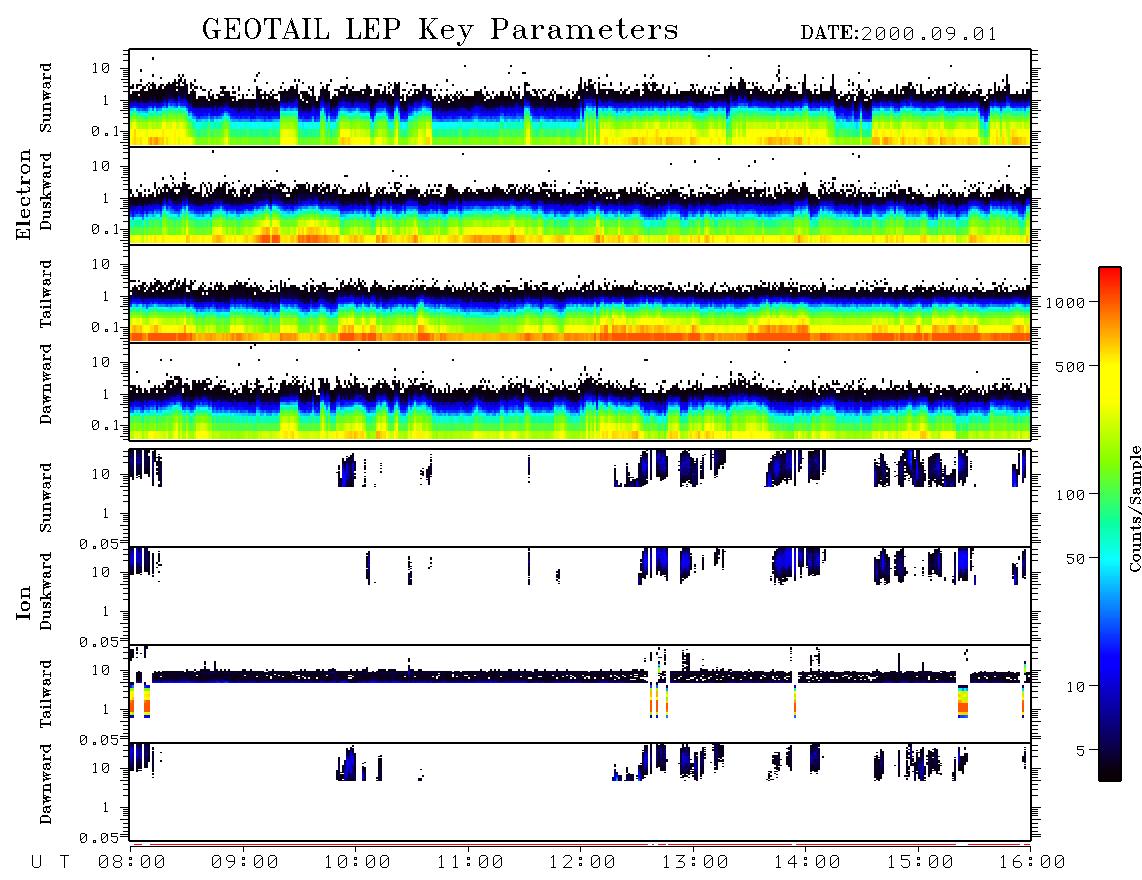The width and height of the screenshot is (1142, 880).
Task: Select the DATE:2000.09.01 label
Action: [899, 34]
